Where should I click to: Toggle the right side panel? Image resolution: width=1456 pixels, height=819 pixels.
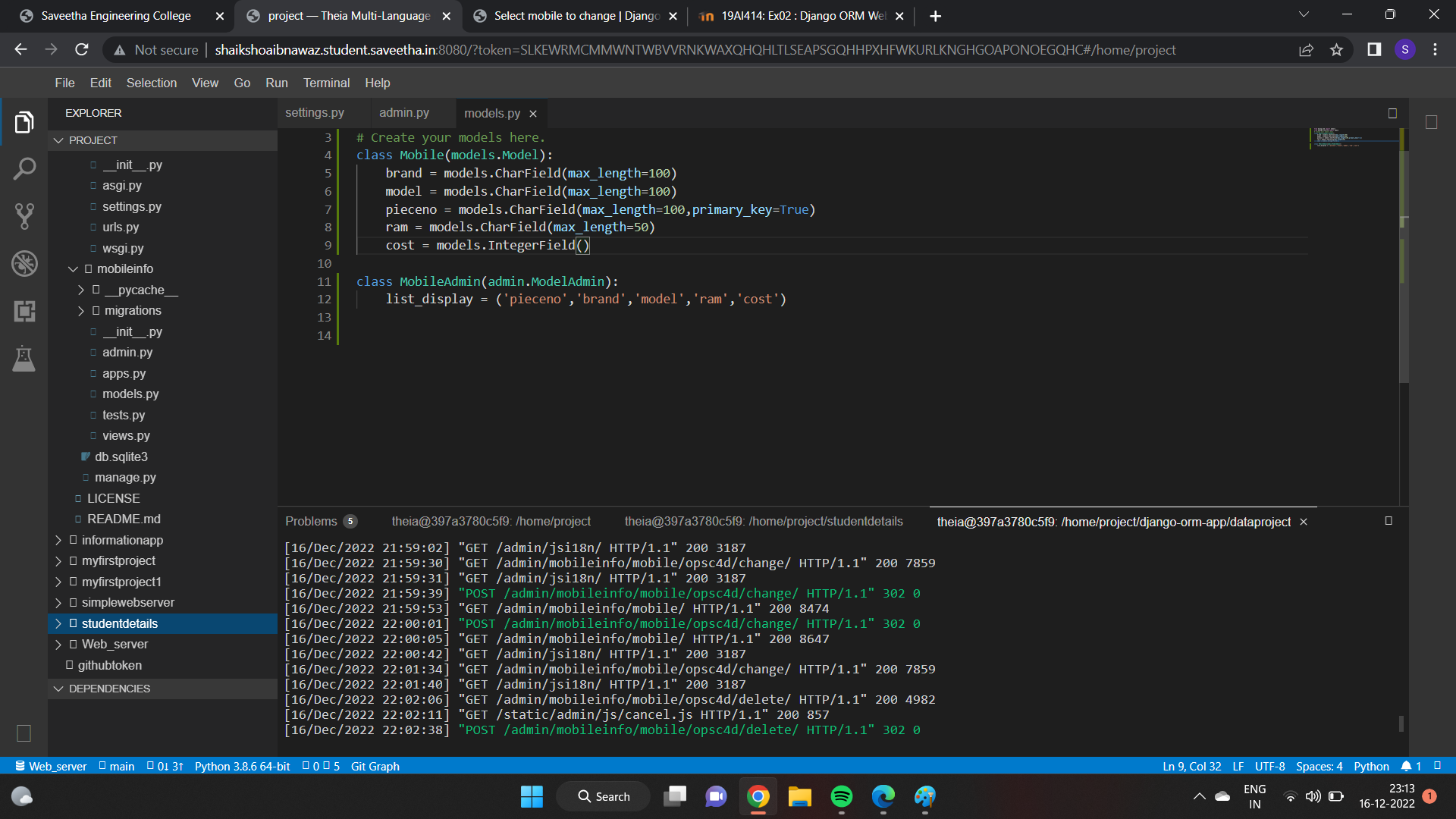(1431, 122)
